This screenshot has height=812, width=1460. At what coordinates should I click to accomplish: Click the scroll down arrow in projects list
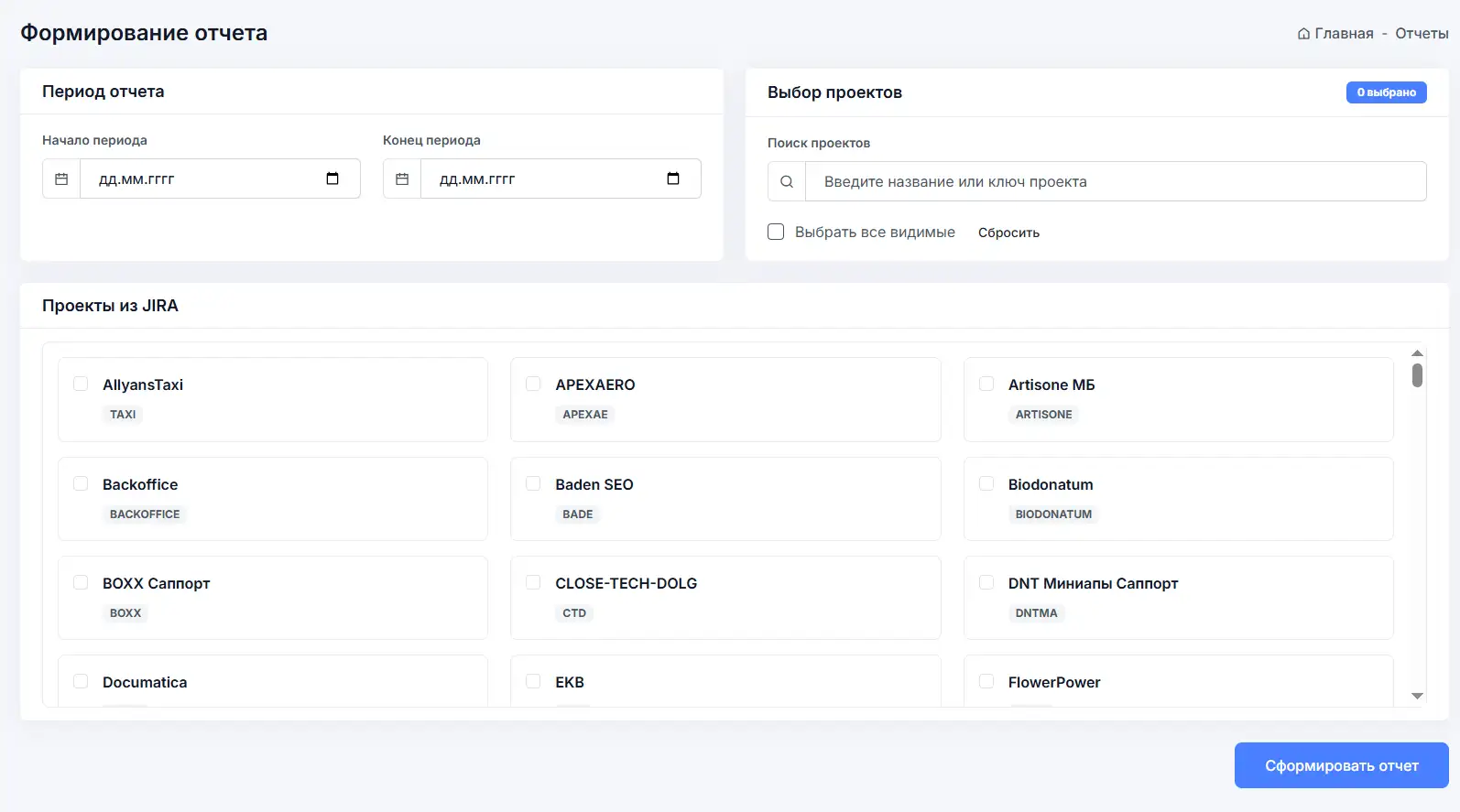(1417, 697)
